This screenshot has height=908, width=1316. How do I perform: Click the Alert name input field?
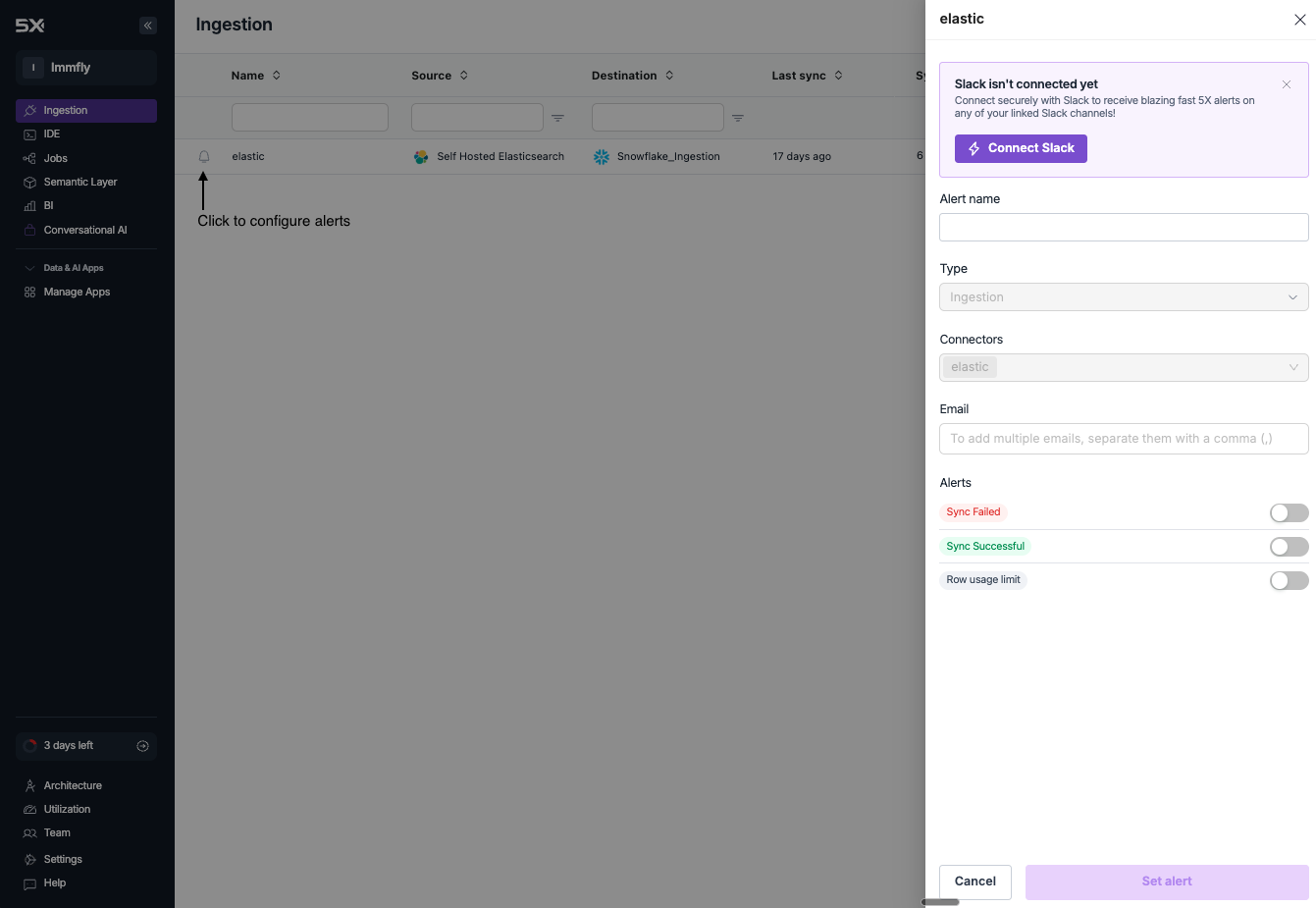[x=1124, y=228]
